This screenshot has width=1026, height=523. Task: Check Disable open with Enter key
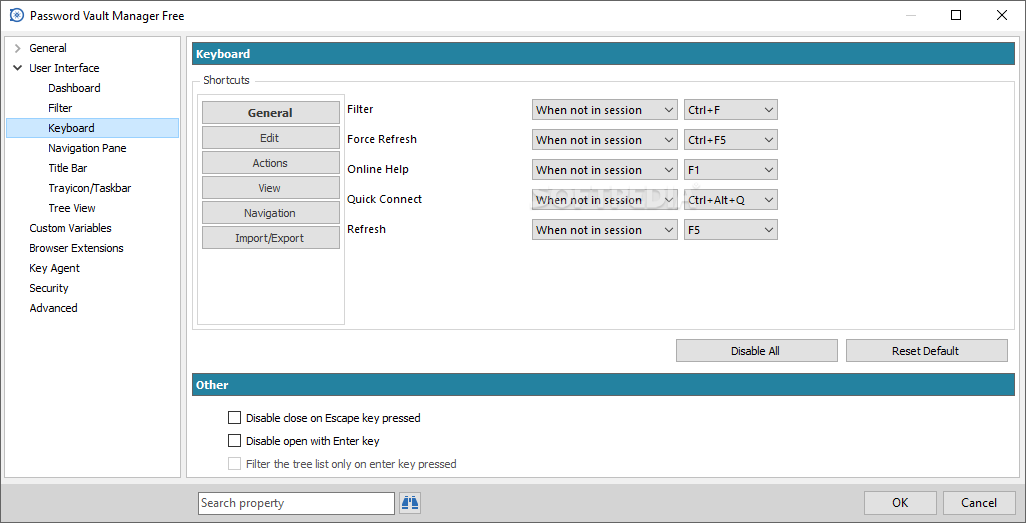tap(234, 441)
